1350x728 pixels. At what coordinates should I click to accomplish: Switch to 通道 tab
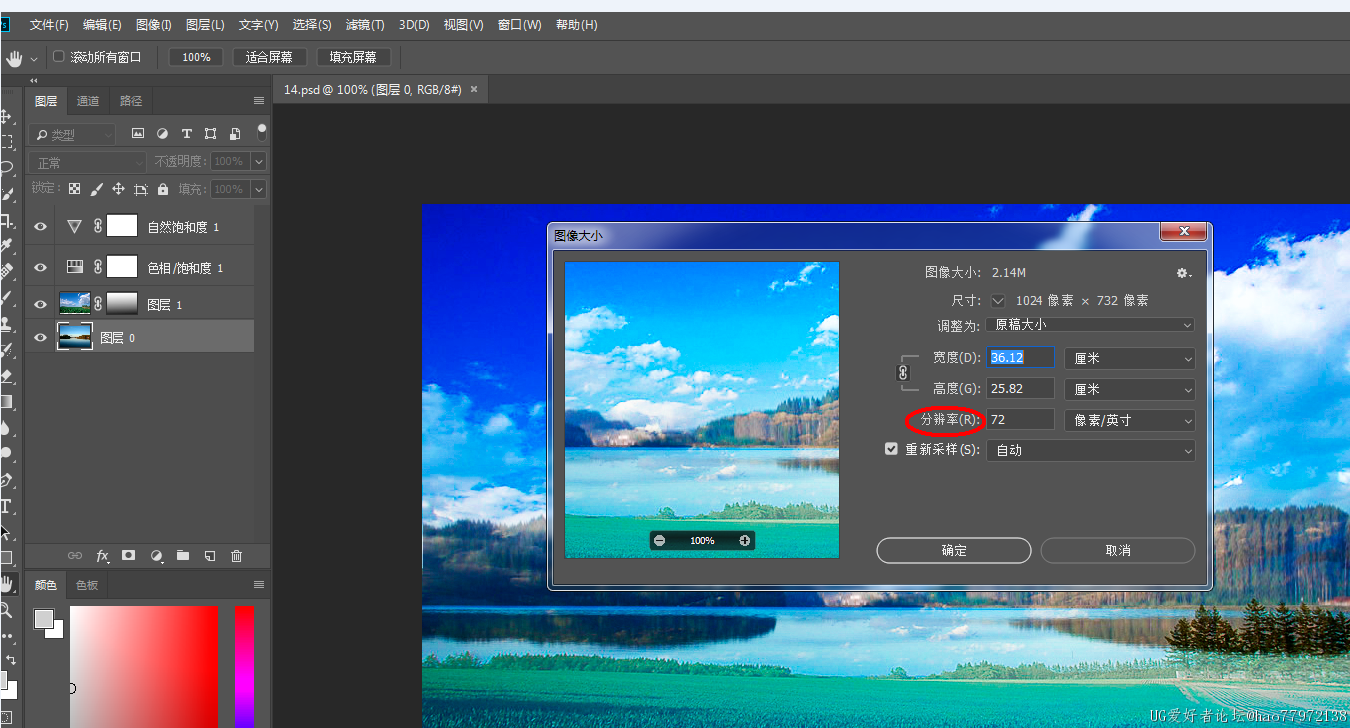tap(88, 101)
